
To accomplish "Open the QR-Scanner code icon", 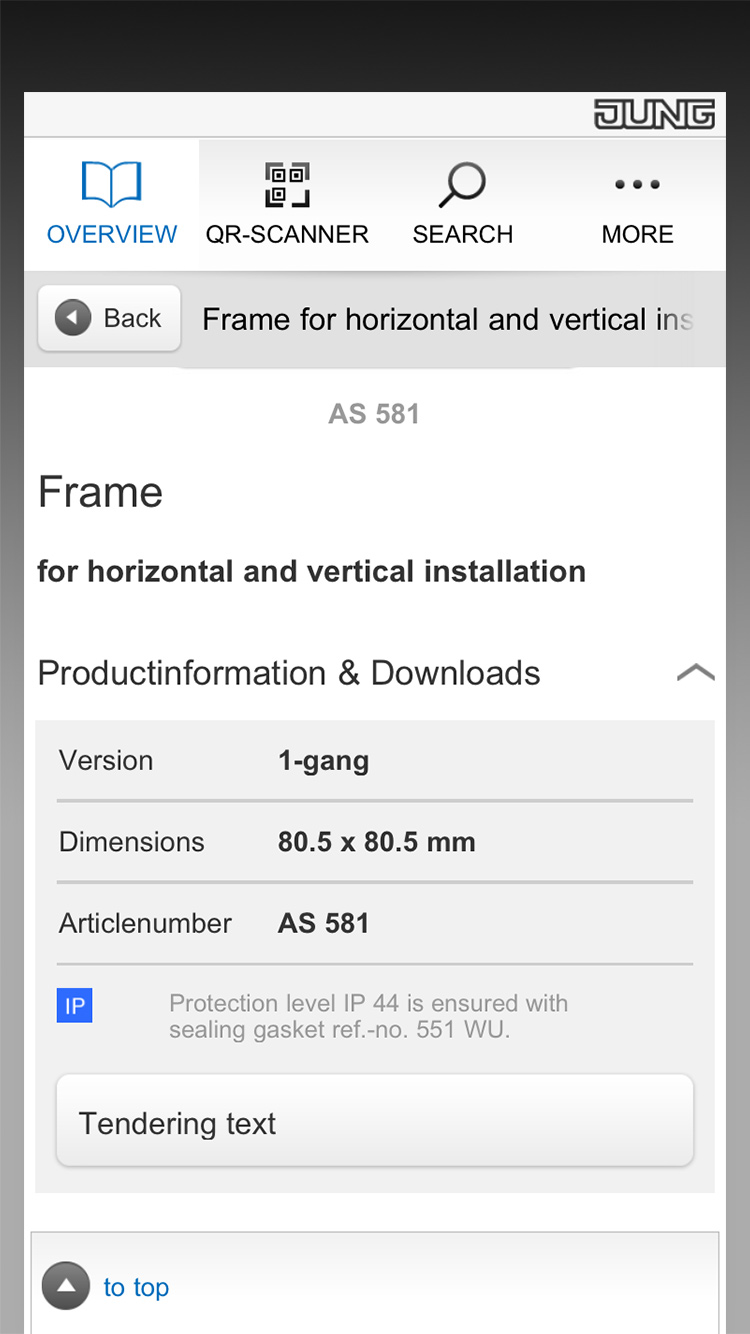I will point(287,185).
